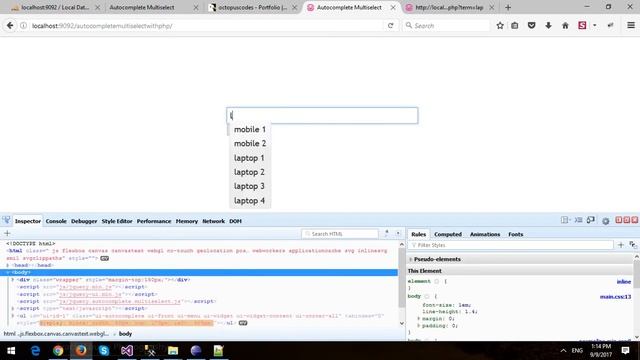
Task: Select 'mobile 2' from autocomplete list
Action: pyautogui.click(x=250, y=144)
